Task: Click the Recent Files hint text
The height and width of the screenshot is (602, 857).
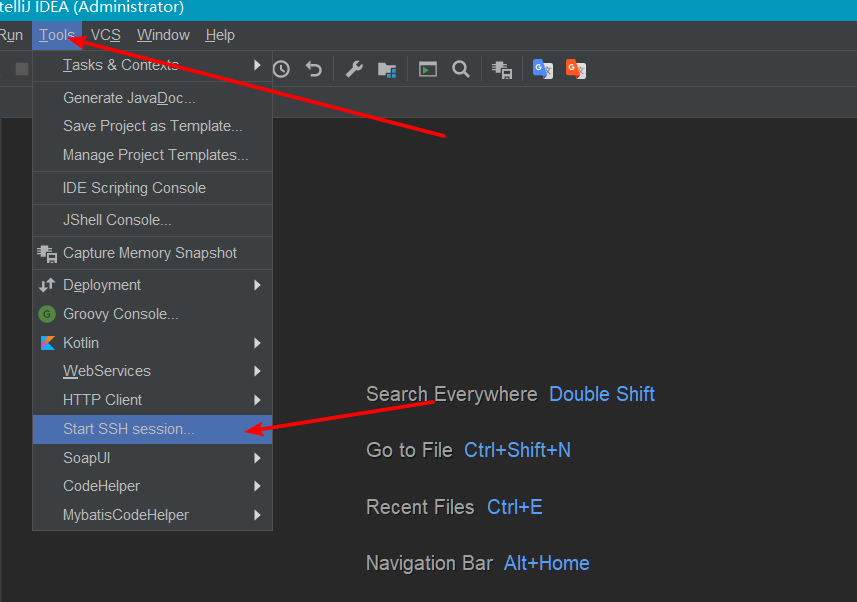Action: (x=420, y=507)
